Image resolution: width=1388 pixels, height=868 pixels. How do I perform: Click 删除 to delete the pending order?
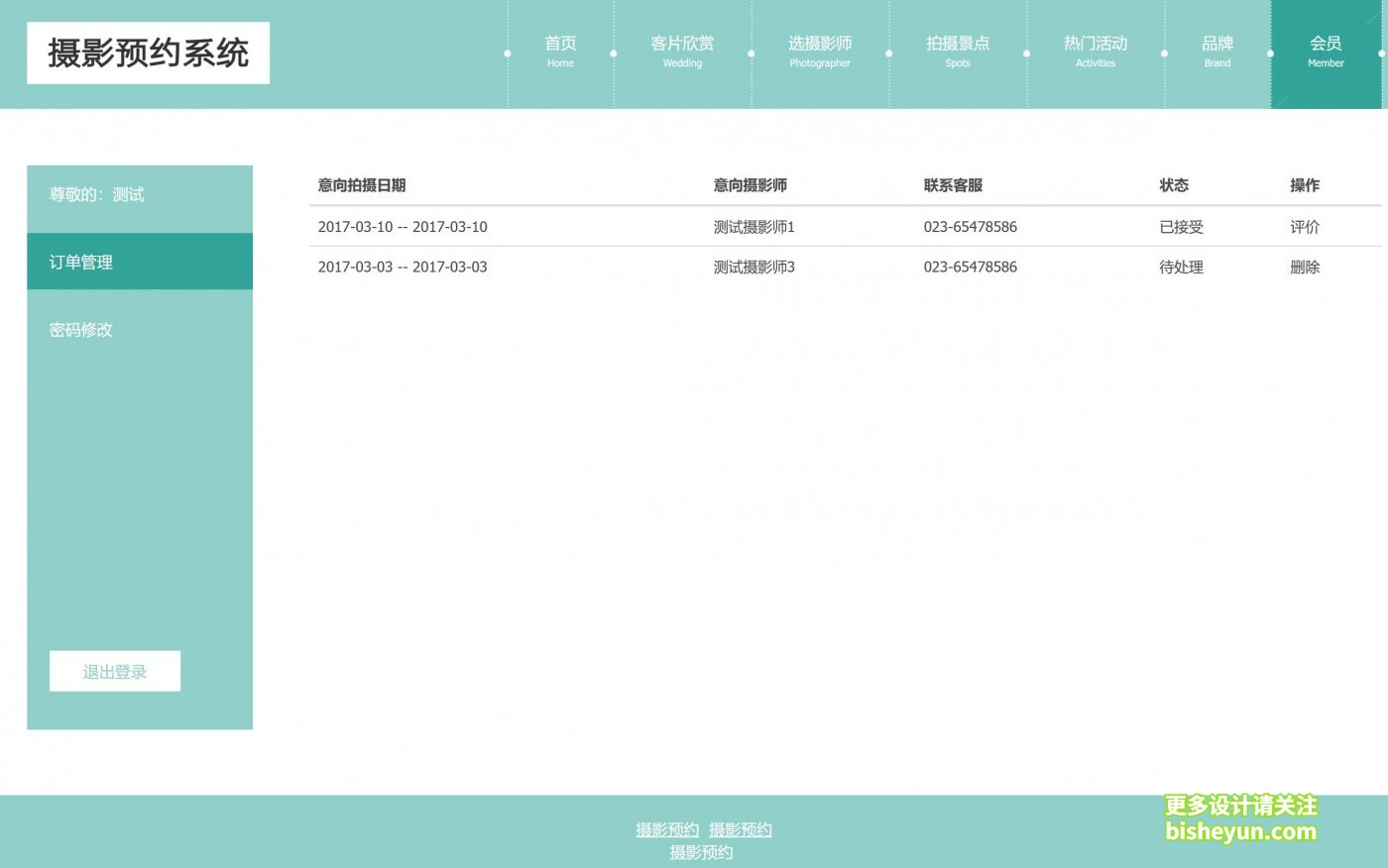pyautogui.click(x=1305, y=267)
